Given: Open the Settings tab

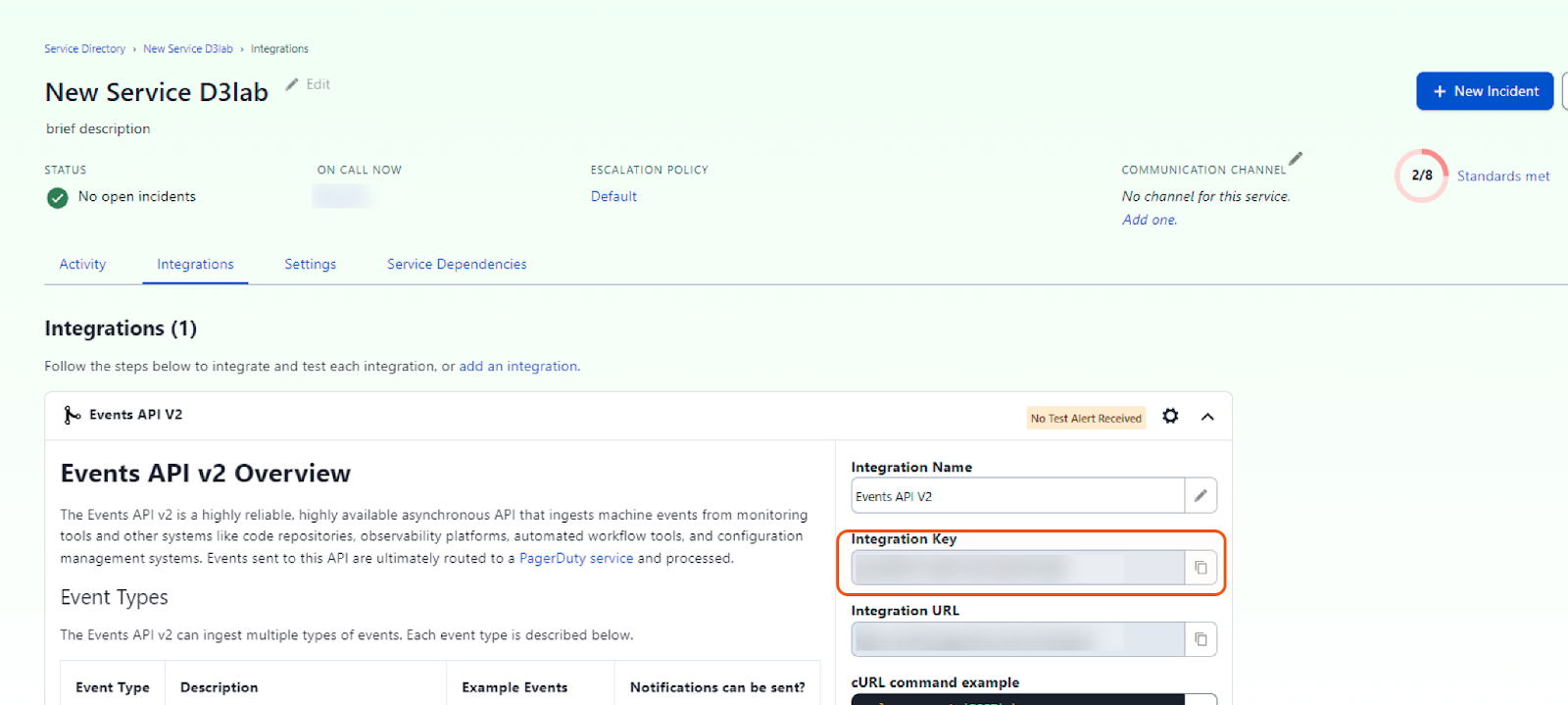Looking at the screenshot, I should [x=310, y=265].
